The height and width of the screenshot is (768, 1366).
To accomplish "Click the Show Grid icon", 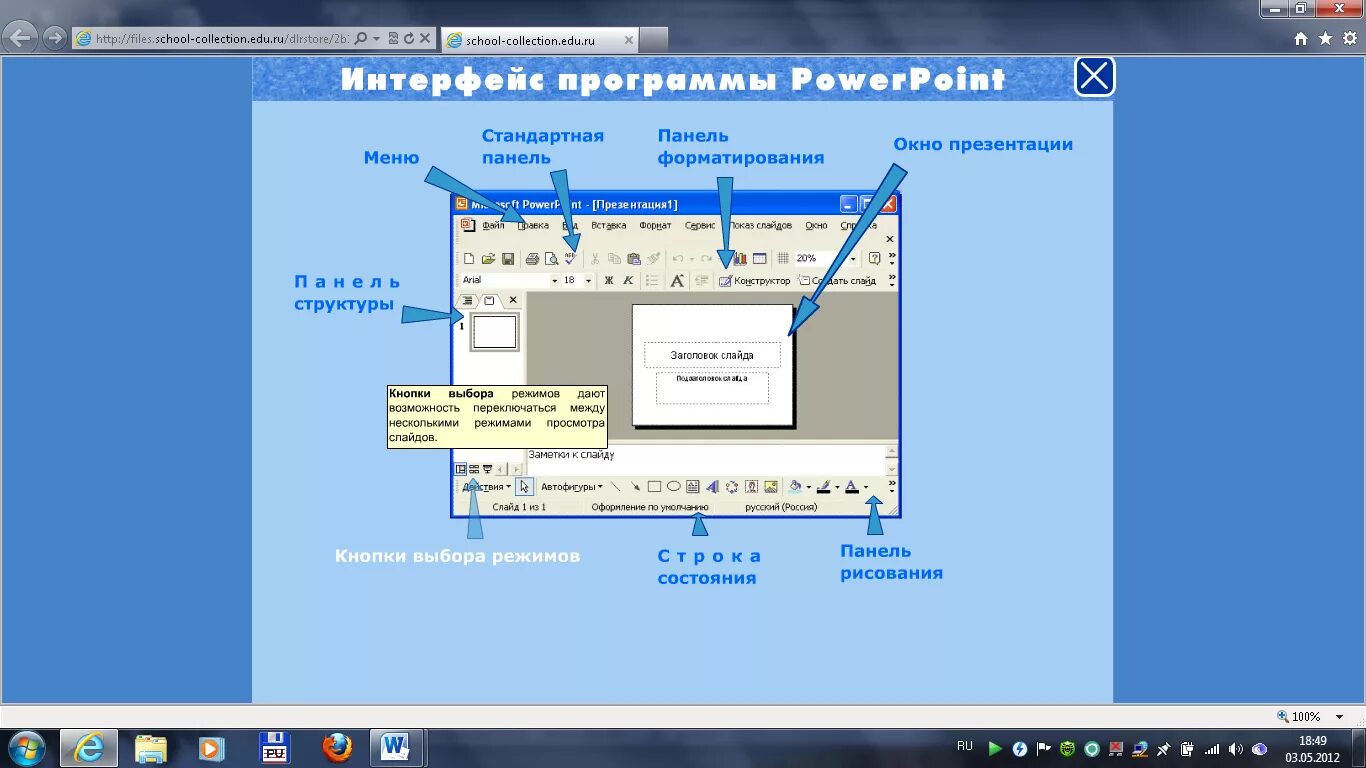I will [783, 259].
